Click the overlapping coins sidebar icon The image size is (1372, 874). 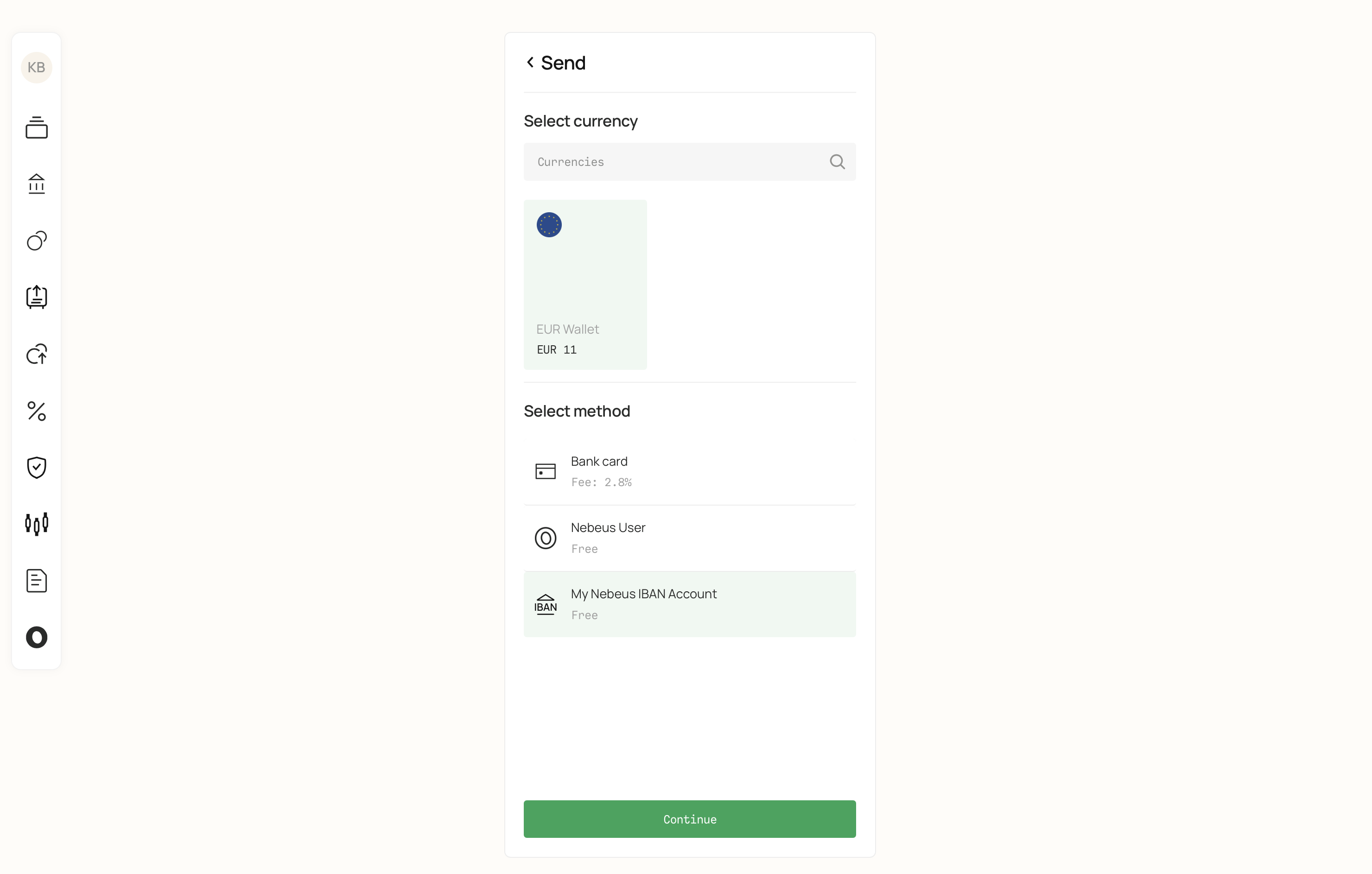pos(37,241)
